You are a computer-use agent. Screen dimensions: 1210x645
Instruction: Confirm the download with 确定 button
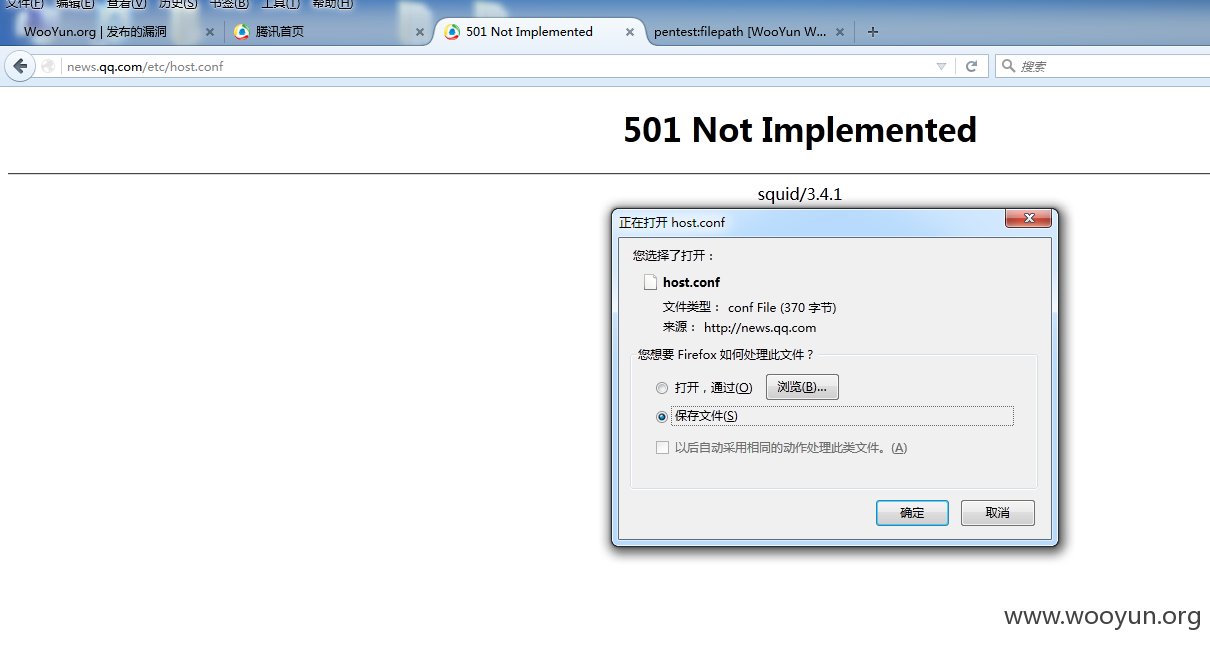(x=912, y=513)
